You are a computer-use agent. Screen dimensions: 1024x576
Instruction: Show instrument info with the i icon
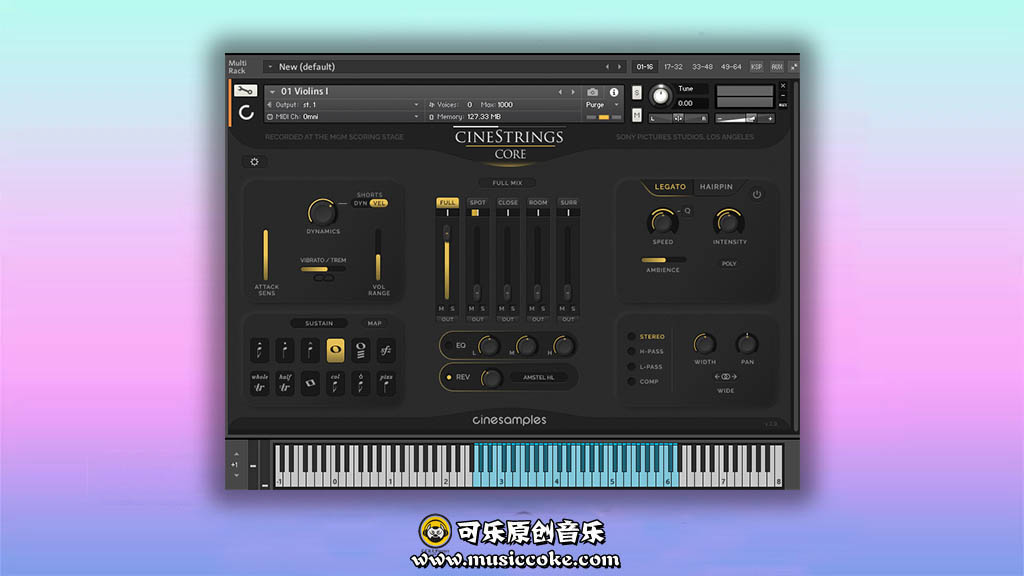614,92
